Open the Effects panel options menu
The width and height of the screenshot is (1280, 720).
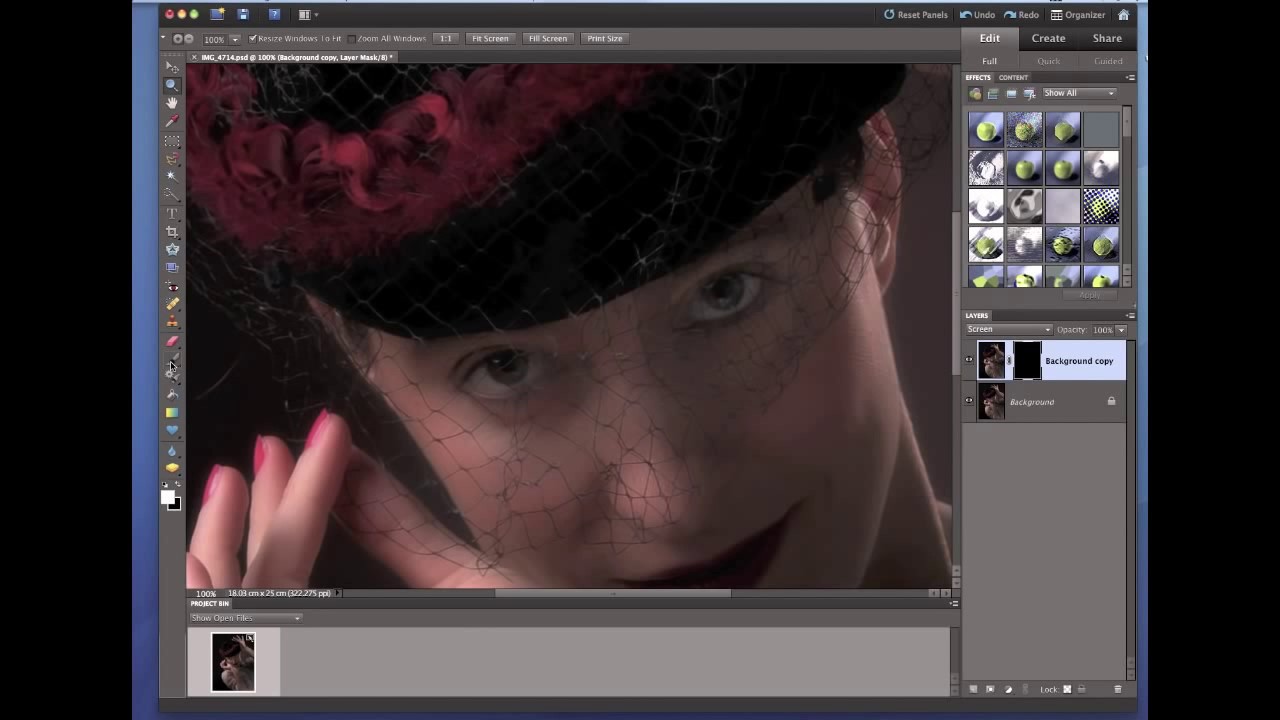coord(1130,77)
